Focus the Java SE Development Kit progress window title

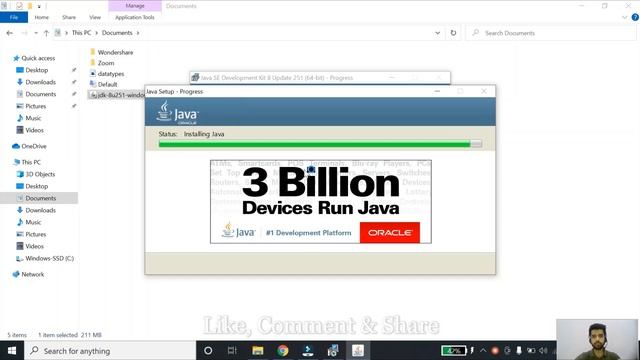point(277,78)
